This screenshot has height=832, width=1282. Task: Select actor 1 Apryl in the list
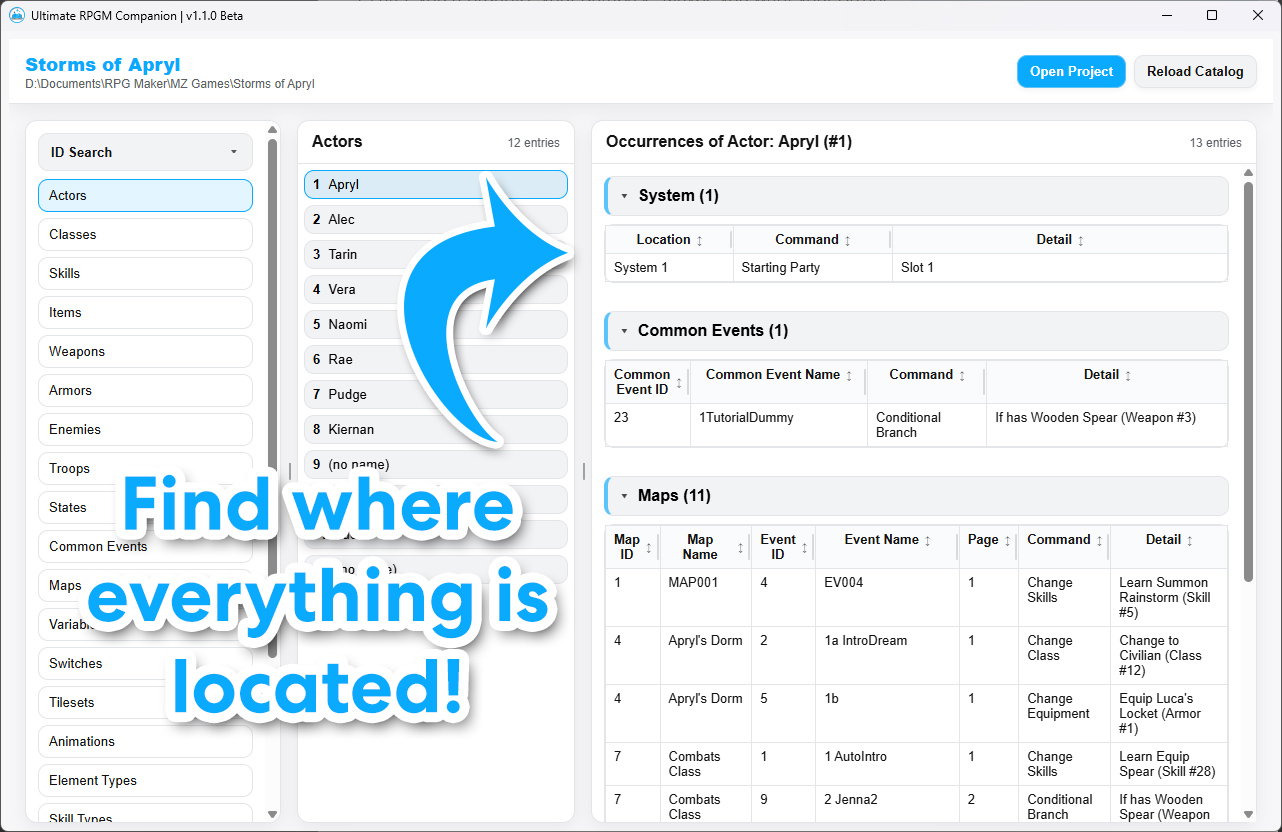pyautogui.click(x=436, y=185)
